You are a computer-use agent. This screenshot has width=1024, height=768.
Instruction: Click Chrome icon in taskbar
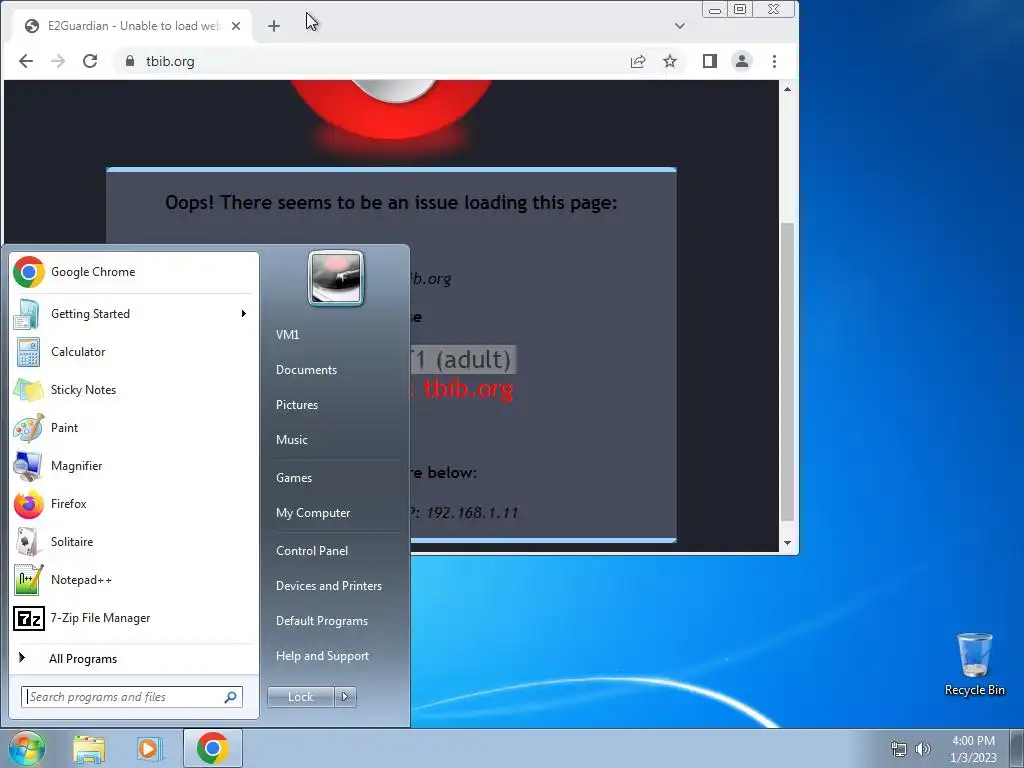[212, 748]
